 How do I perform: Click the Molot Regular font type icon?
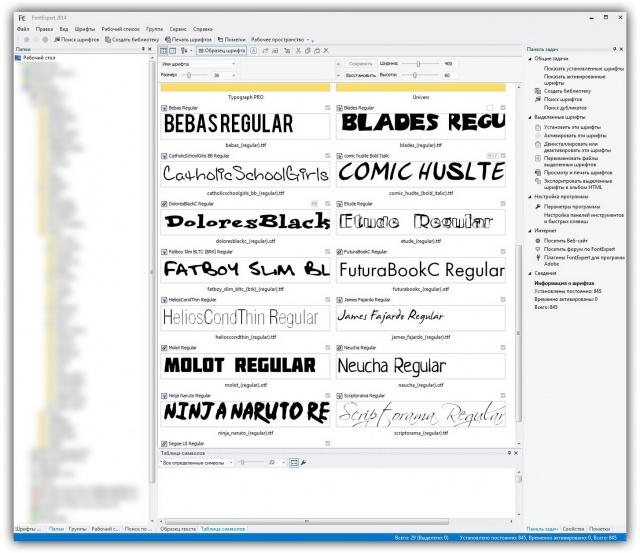[x=164, y=348]
